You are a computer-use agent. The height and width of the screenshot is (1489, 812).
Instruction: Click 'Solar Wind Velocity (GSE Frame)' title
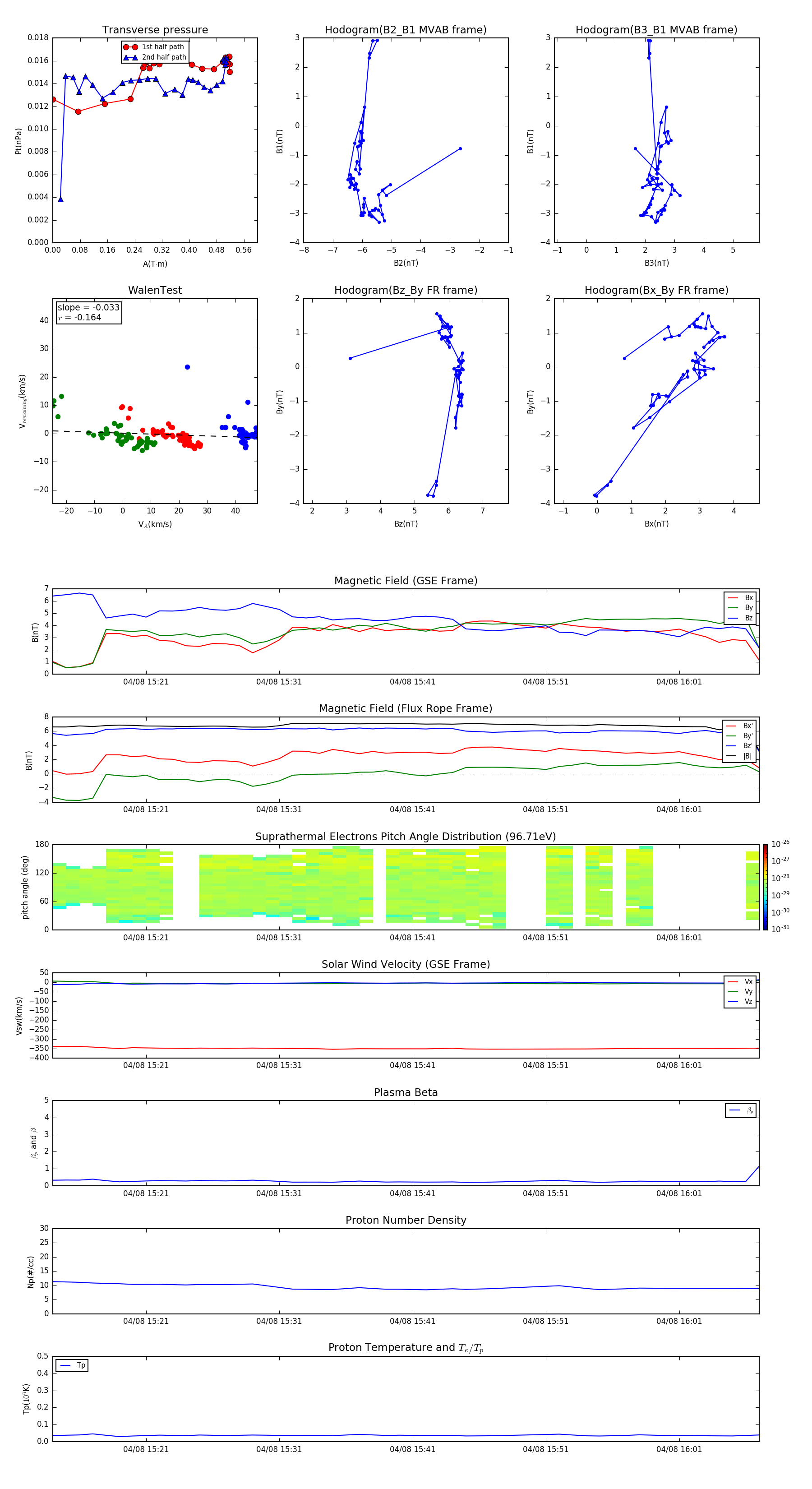coord(406,965)
